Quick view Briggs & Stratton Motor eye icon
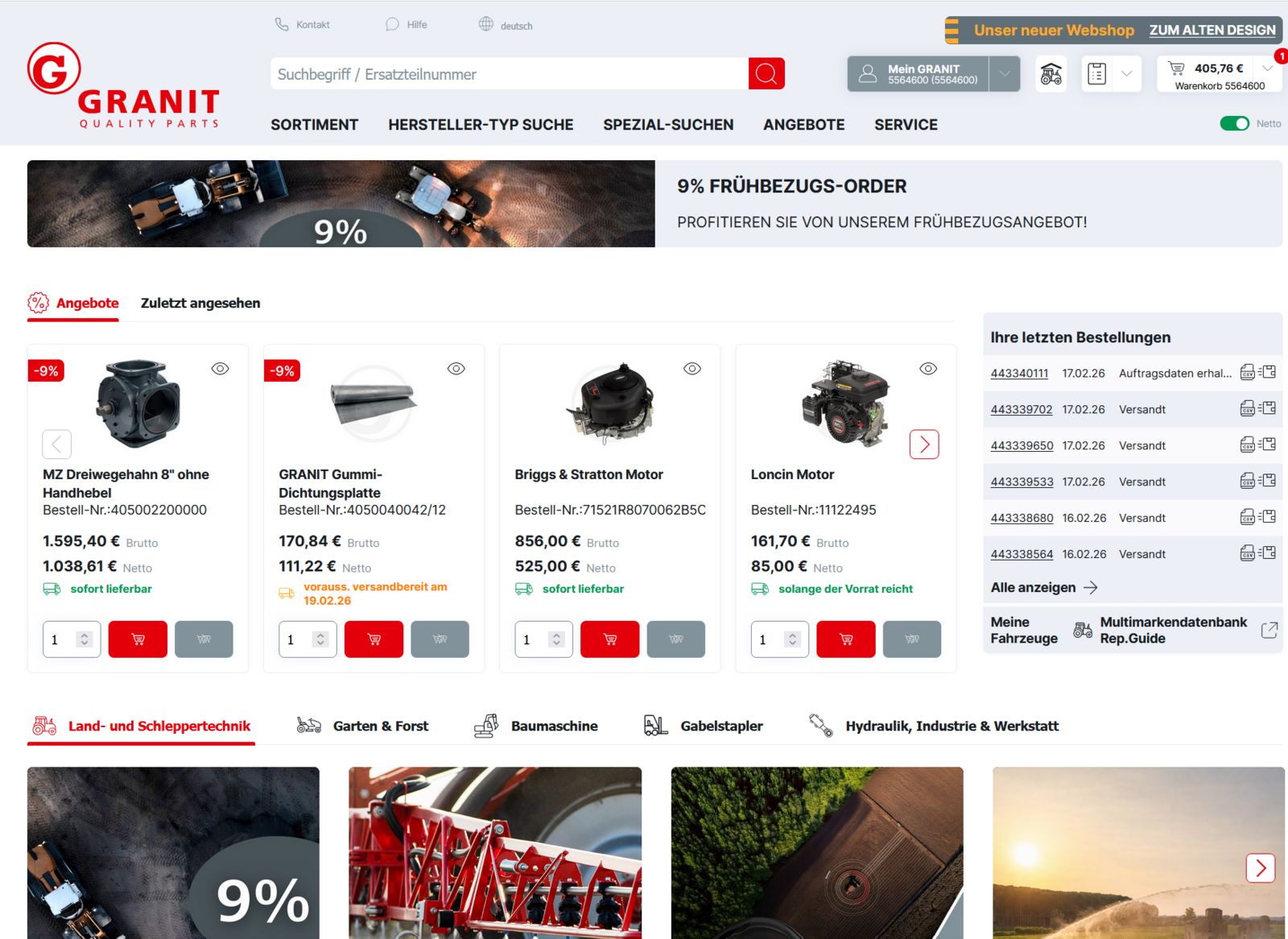Screen dimensions: 1288x939 pyautogui.click(x=691, y=369)
